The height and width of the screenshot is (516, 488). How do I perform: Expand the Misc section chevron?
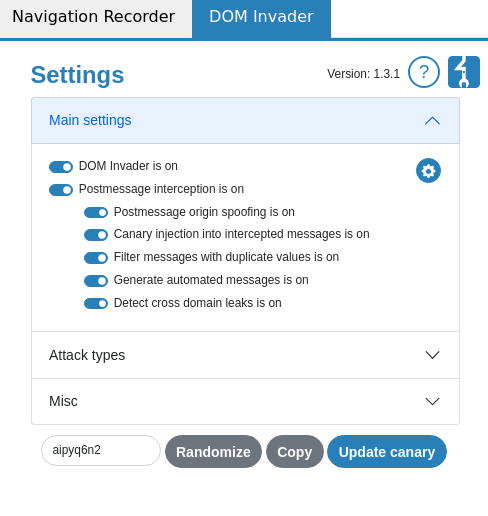(x=432, y=401)
